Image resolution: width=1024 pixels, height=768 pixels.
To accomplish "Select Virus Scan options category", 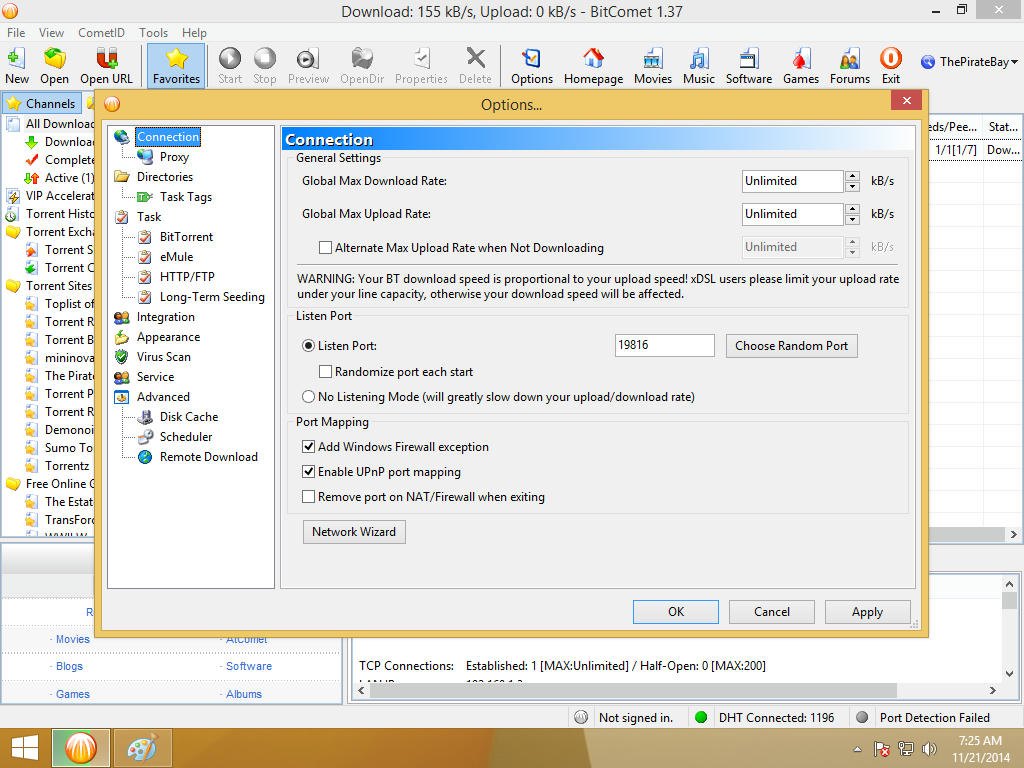I will click(x=163, y=357).
